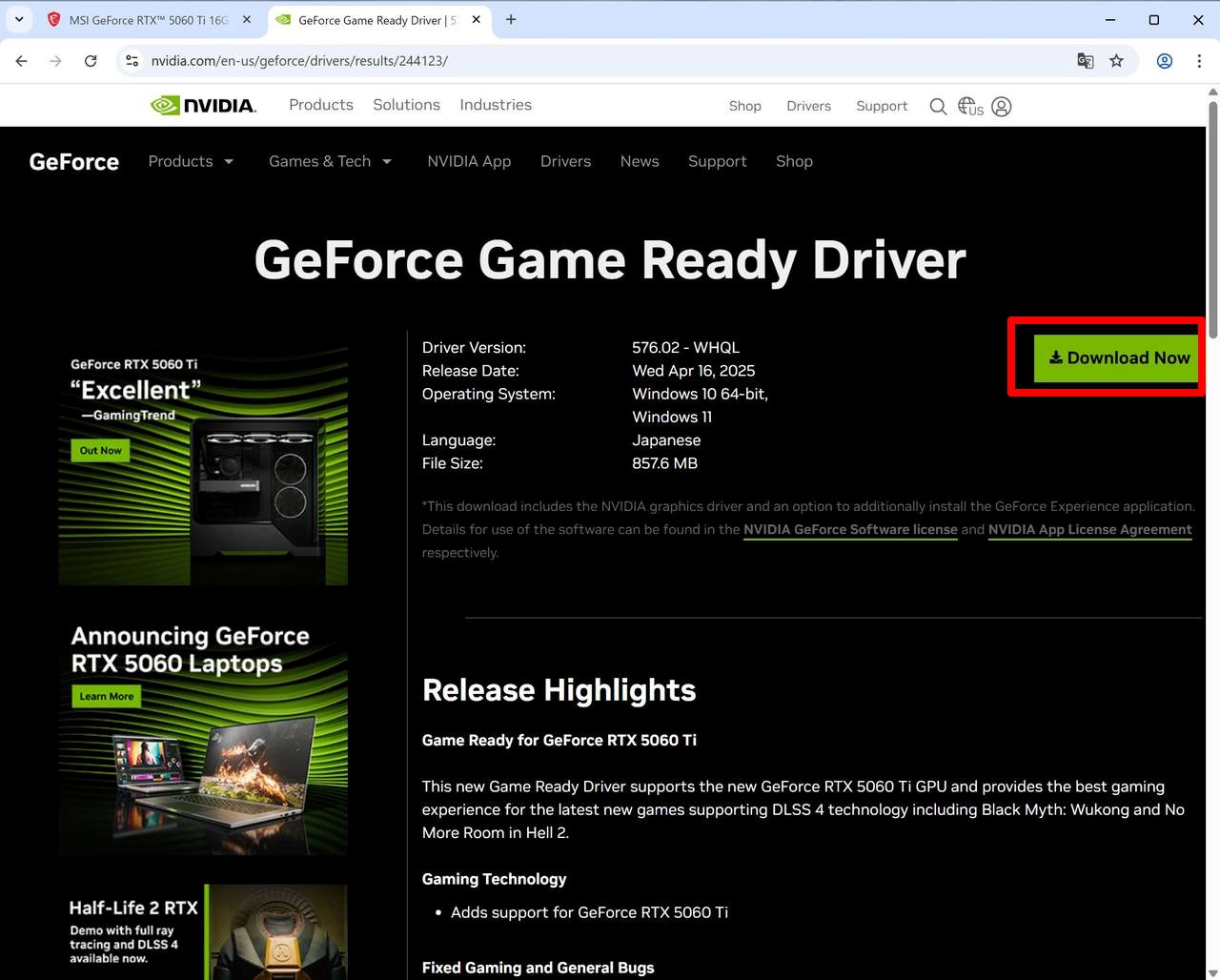Open the Half-Life 2 RTX banner
1220x980 pixels.
coord(203,931)
